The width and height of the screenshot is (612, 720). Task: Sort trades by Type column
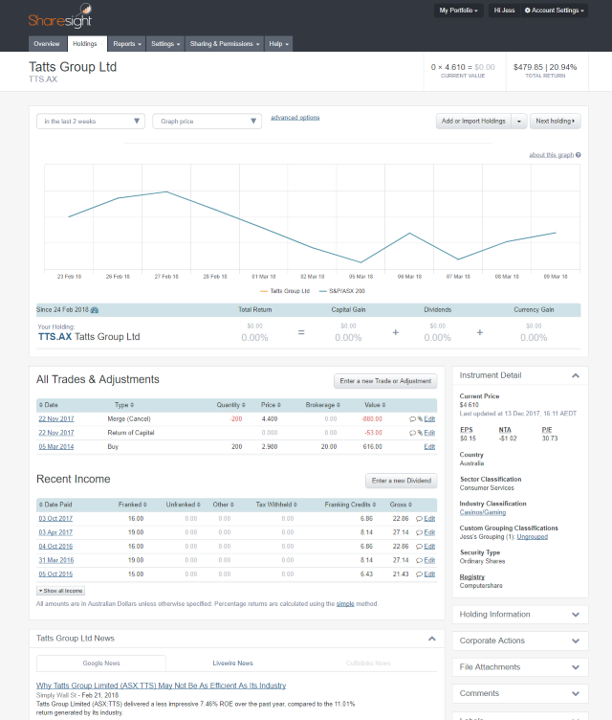[124, 405]
